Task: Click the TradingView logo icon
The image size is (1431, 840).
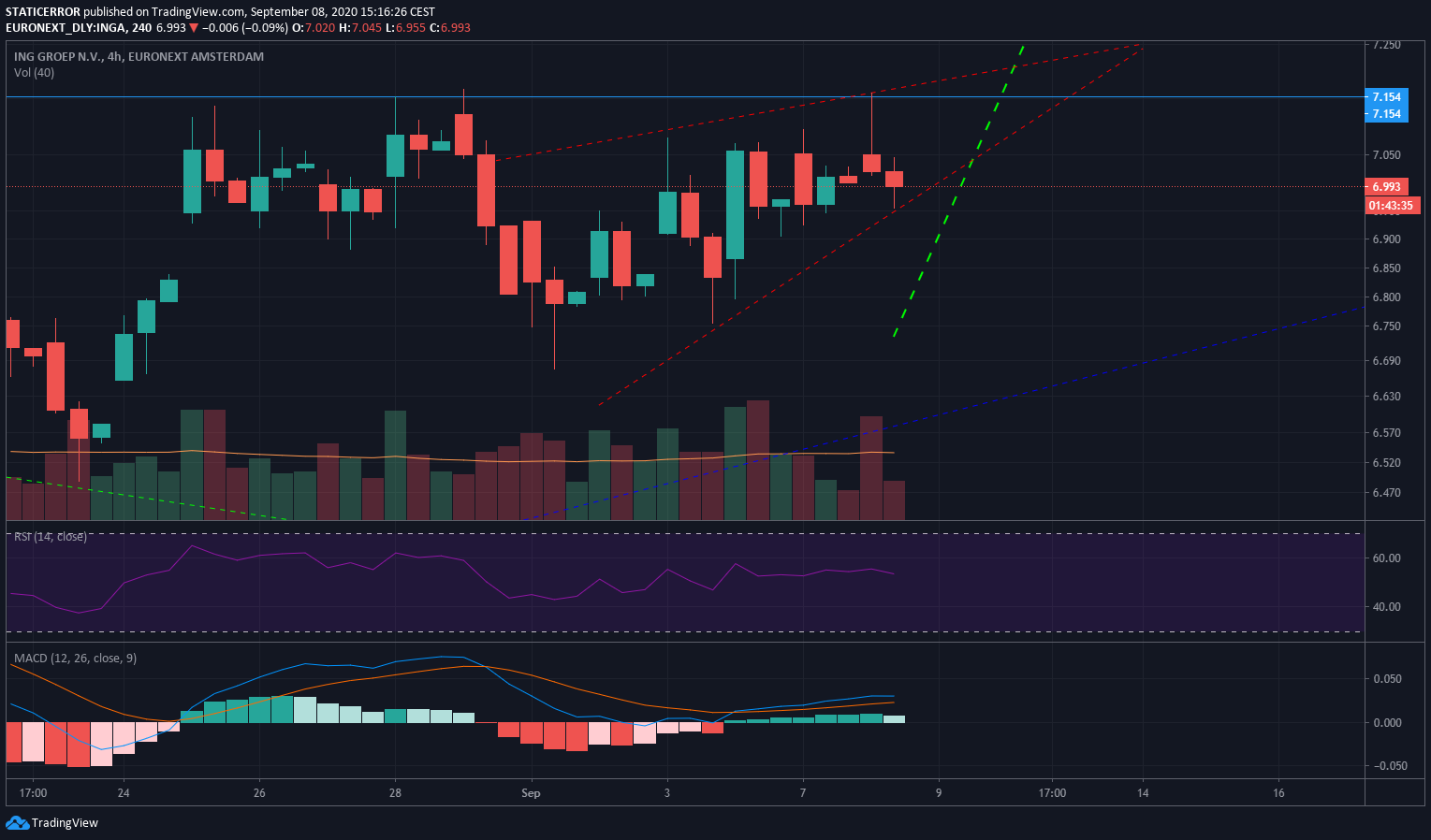Action: click(17, 823)
